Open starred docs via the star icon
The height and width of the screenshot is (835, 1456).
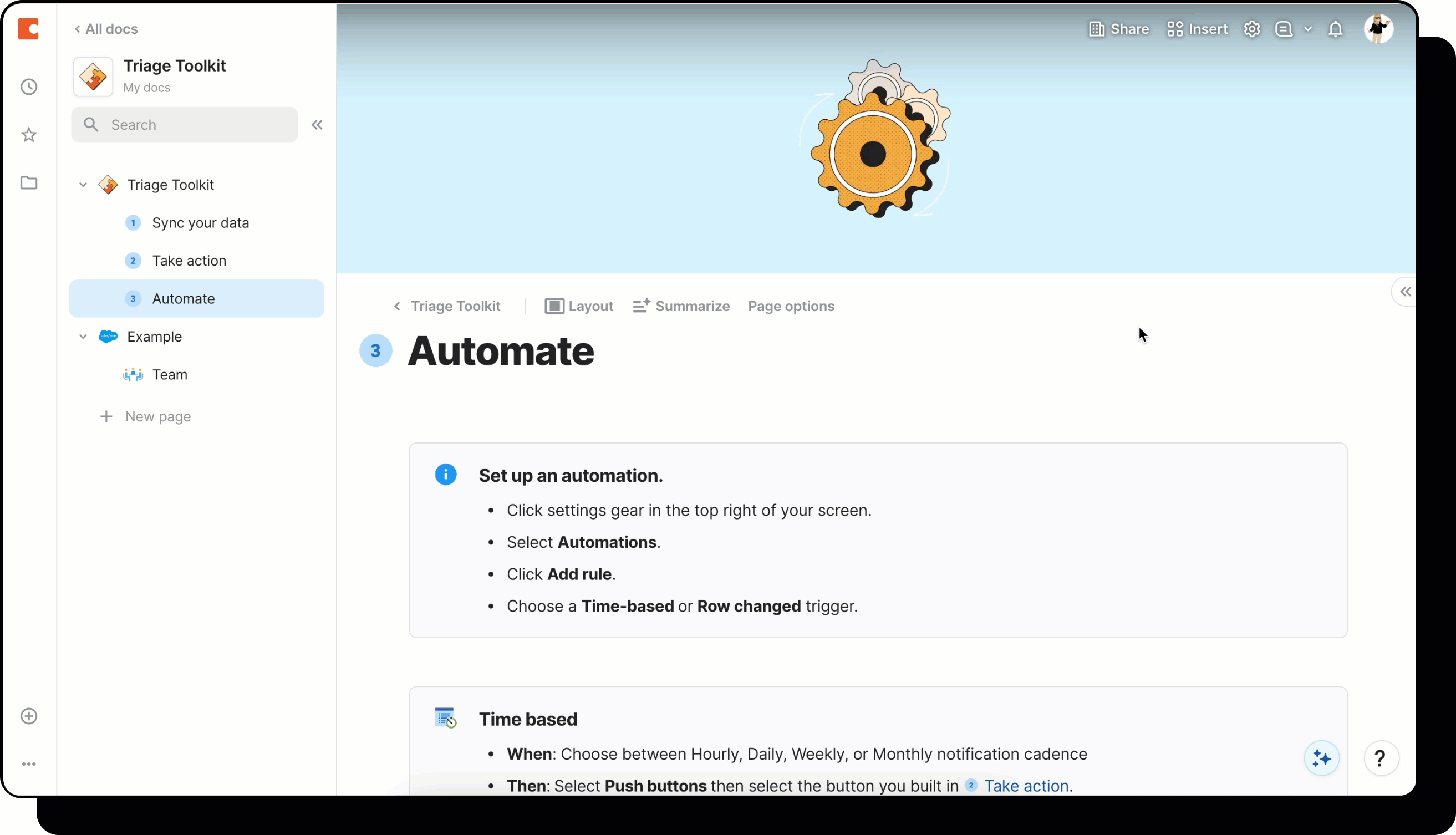coord(29,134)
